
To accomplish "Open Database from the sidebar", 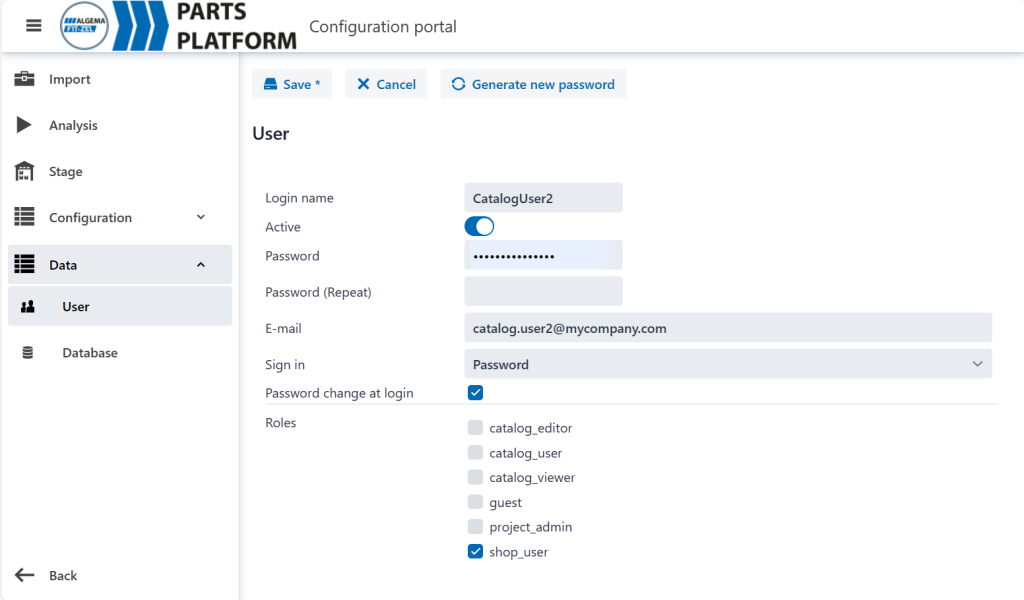I will click(x=90, y=353).
